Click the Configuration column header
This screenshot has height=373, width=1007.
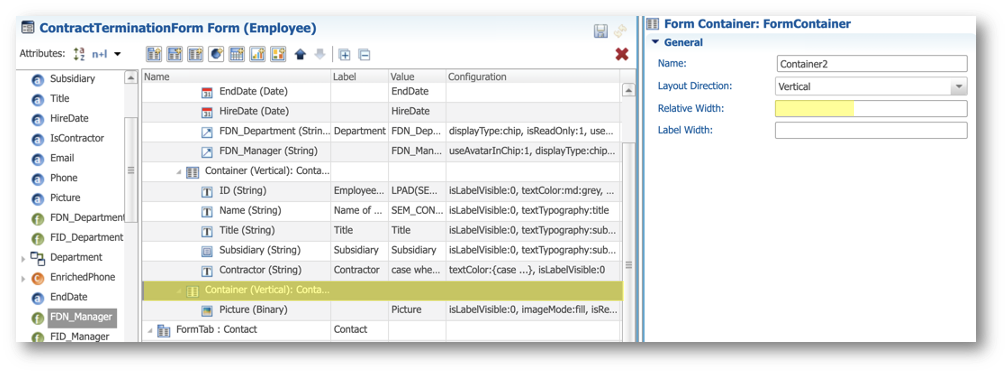pyautogui.click(x=532, y=77)
